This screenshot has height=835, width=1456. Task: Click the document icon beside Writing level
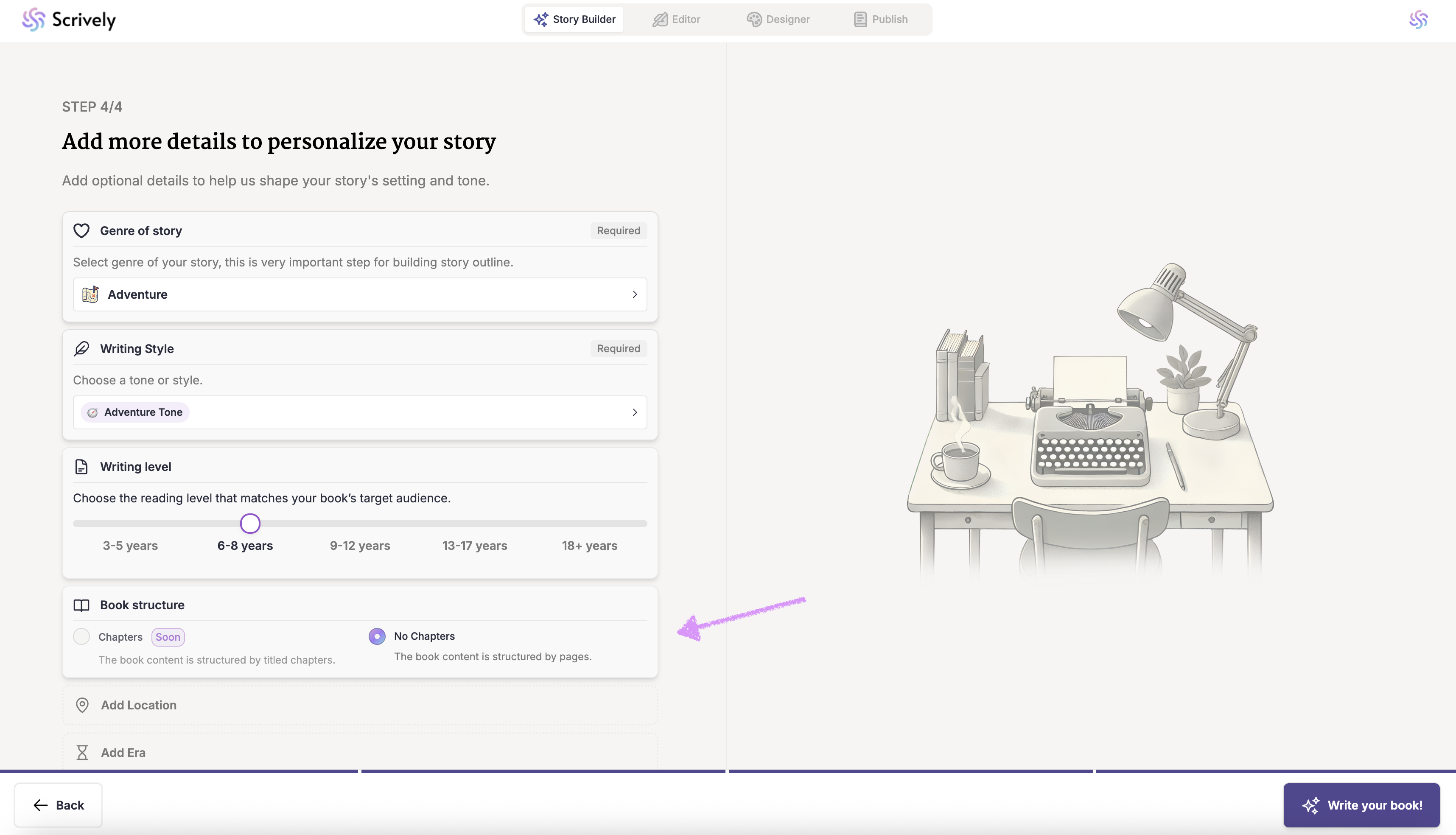81,467
